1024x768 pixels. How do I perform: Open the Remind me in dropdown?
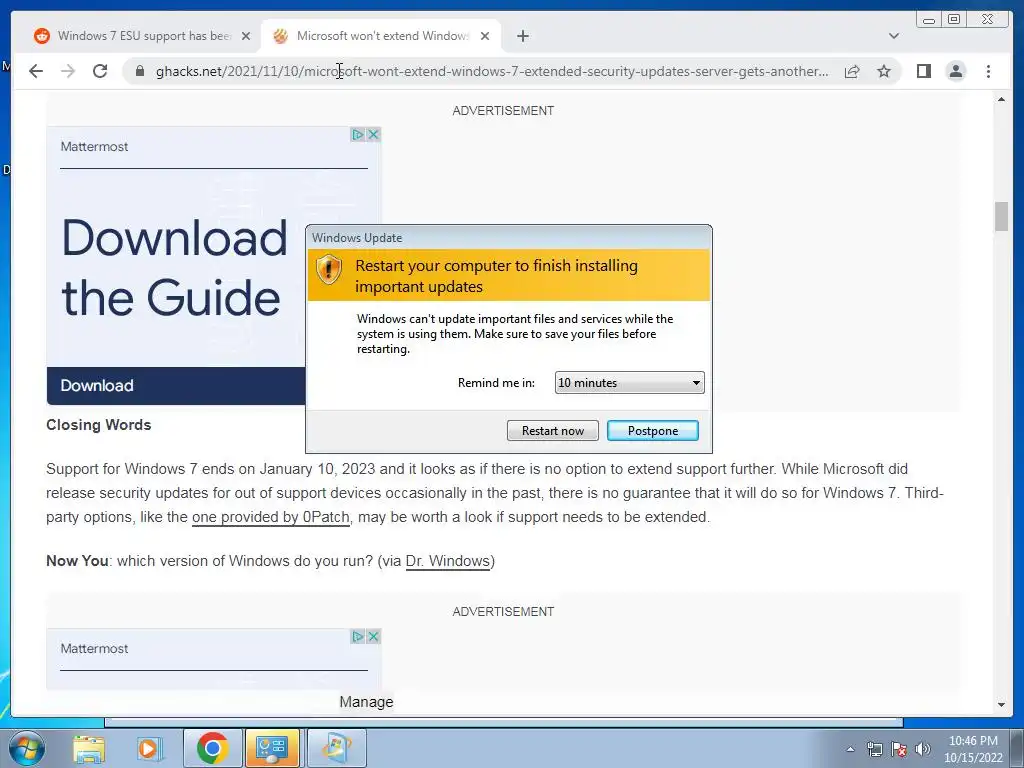[630, 383]
